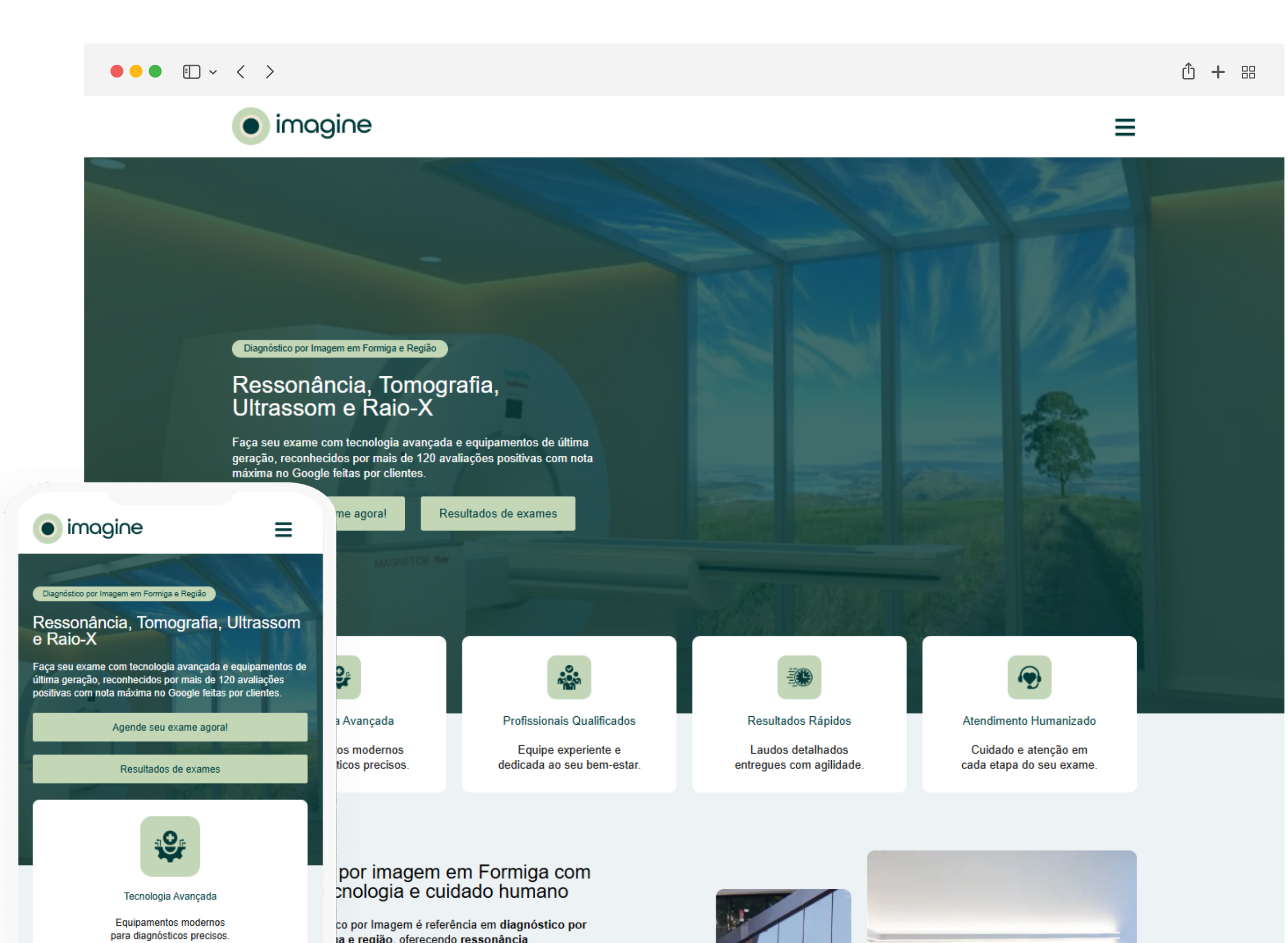Click the browser share icon
Viewport: 1288px width, 943px height.
[1188, 72]
